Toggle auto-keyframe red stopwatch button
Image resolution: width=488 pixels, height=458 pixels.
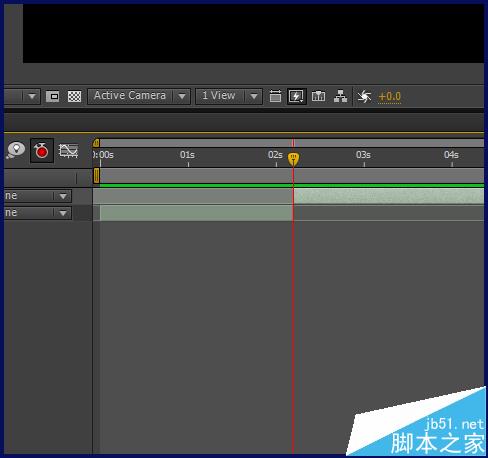tap(42, 151)
